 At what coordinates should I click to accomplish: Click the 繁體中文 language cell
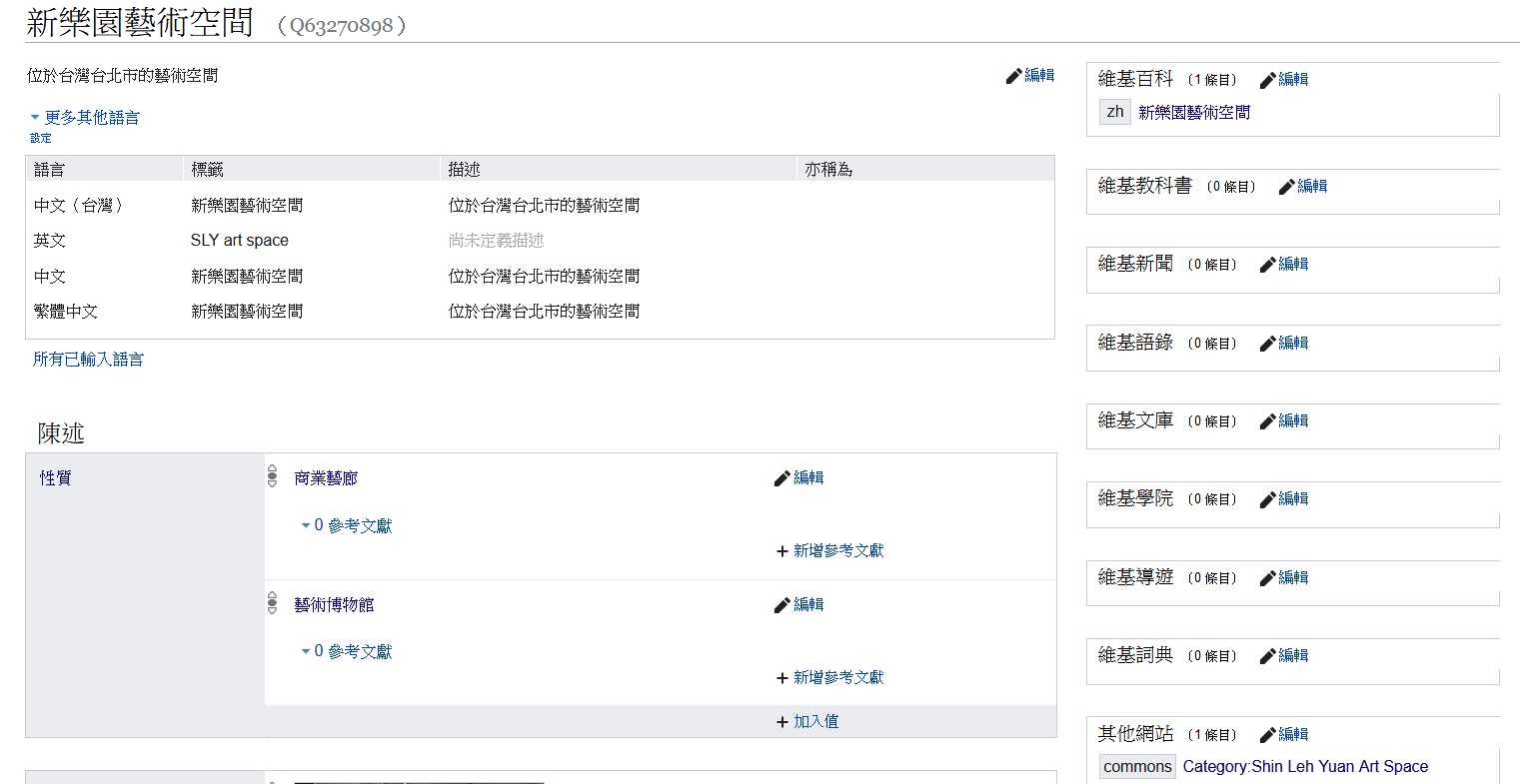point(66,312)
